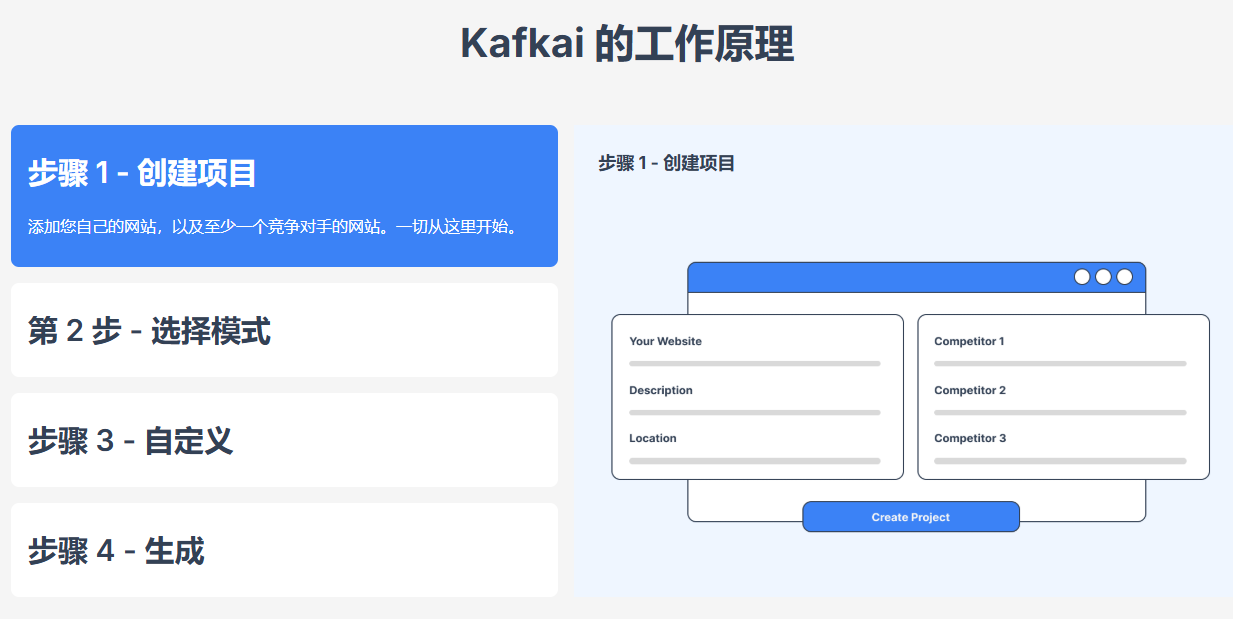The image size is (1233, 619).
Task: Click the Competitor 3 field line
Action: (1060, 461)
